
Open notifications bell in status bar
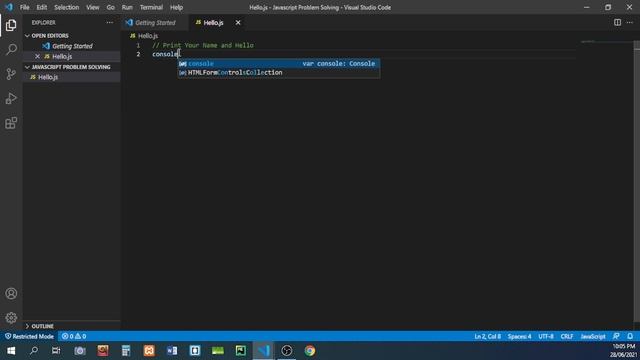[630, 336]
